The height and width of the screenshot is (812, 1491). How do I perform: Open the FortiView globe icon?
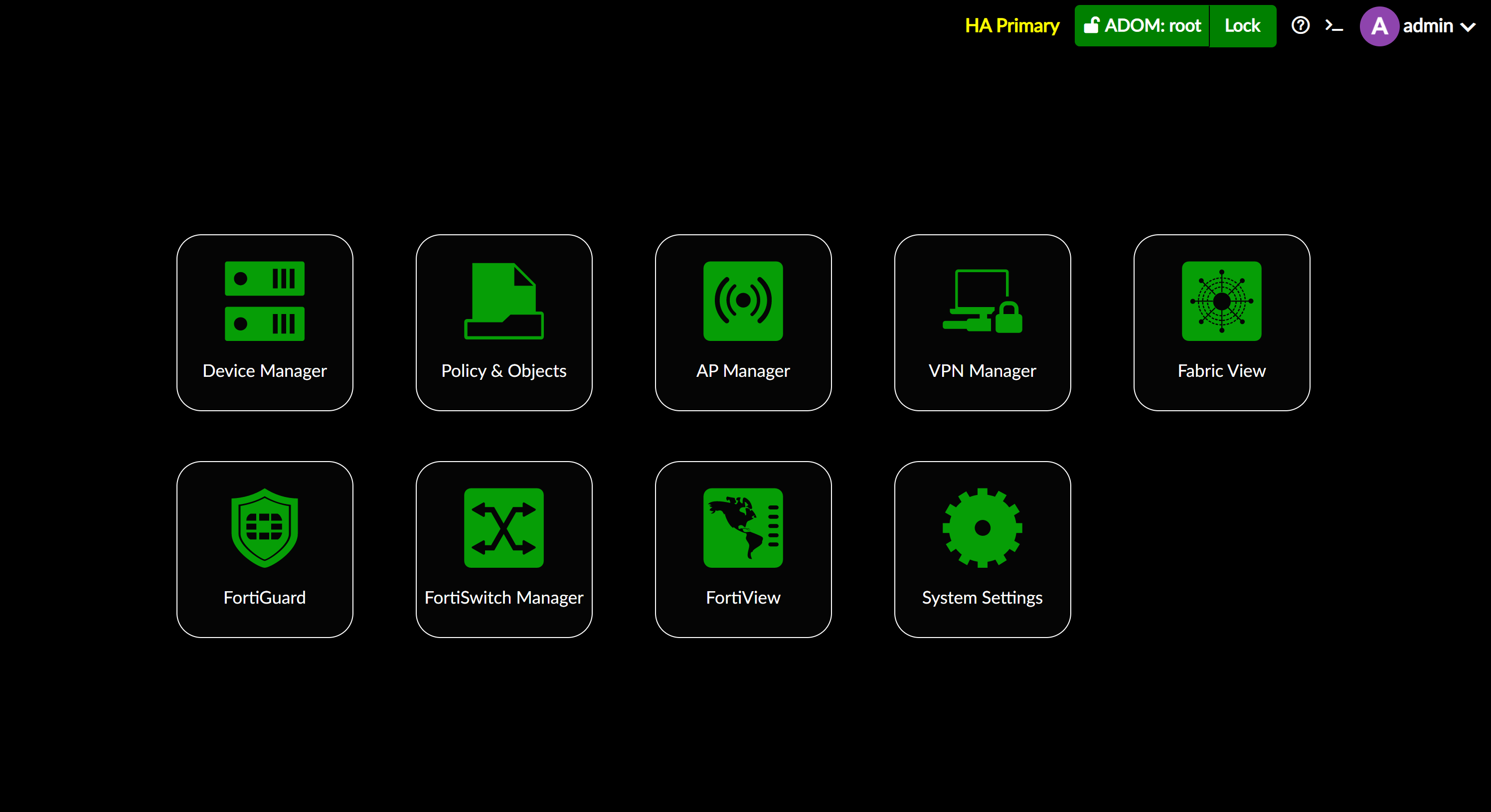coord(743,528)
